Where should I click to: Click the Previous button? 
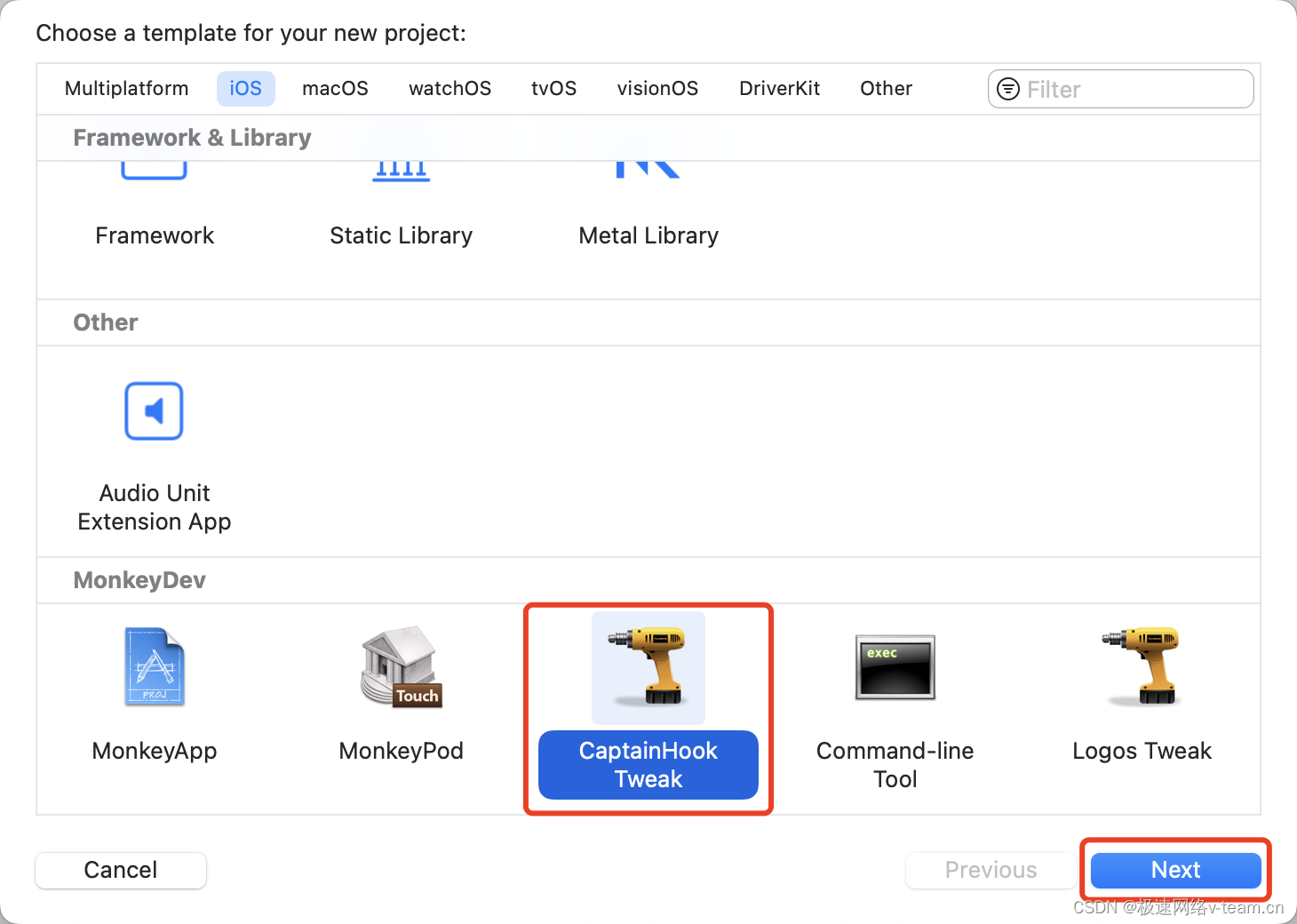[991, 870]
